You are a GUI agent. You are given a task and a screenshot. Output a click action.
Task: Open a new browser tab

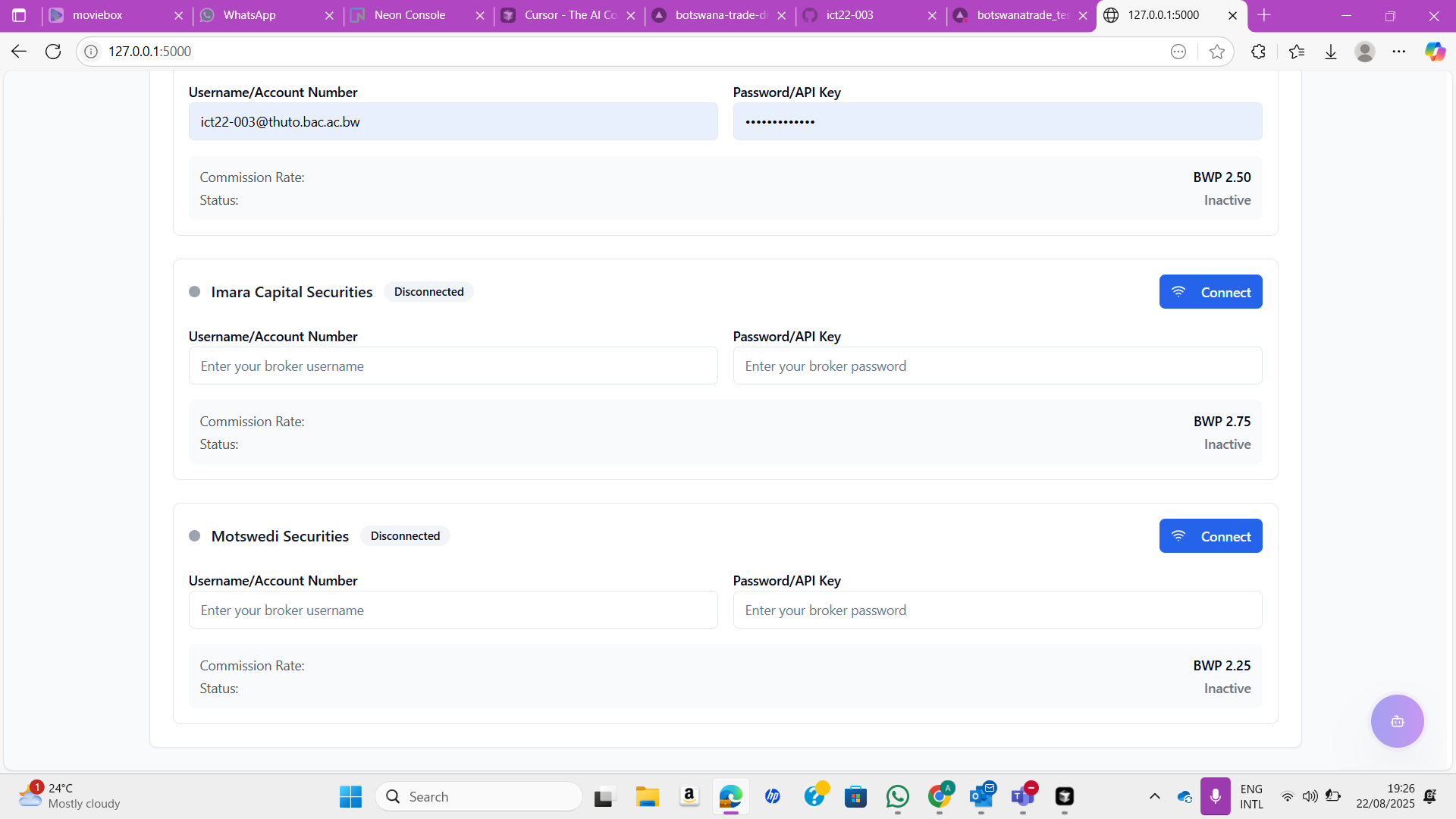tap(1264, 15)
